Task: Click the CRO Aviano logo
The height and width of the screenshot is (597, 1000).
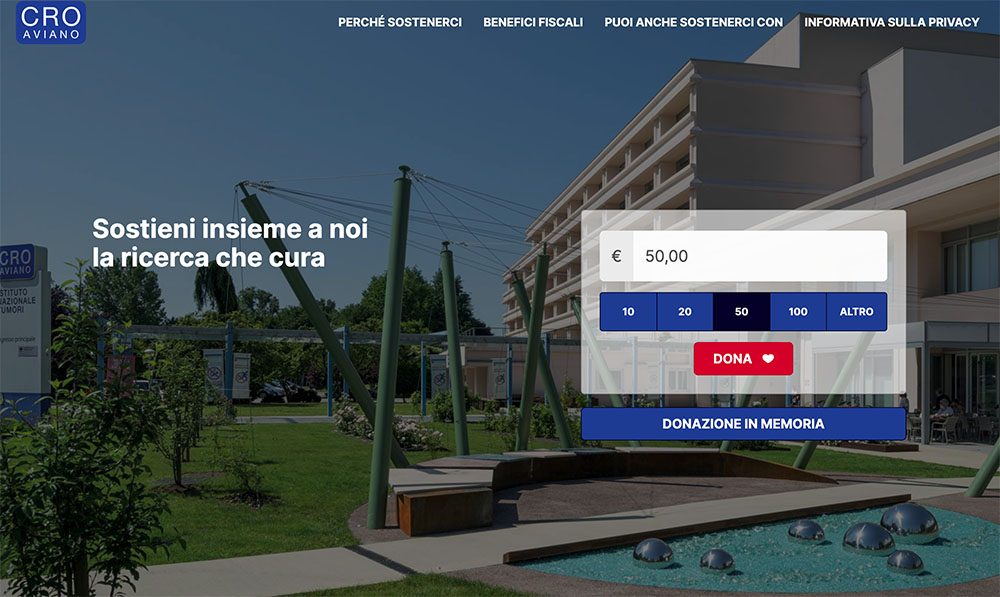Action: click(x=51, y=22)
